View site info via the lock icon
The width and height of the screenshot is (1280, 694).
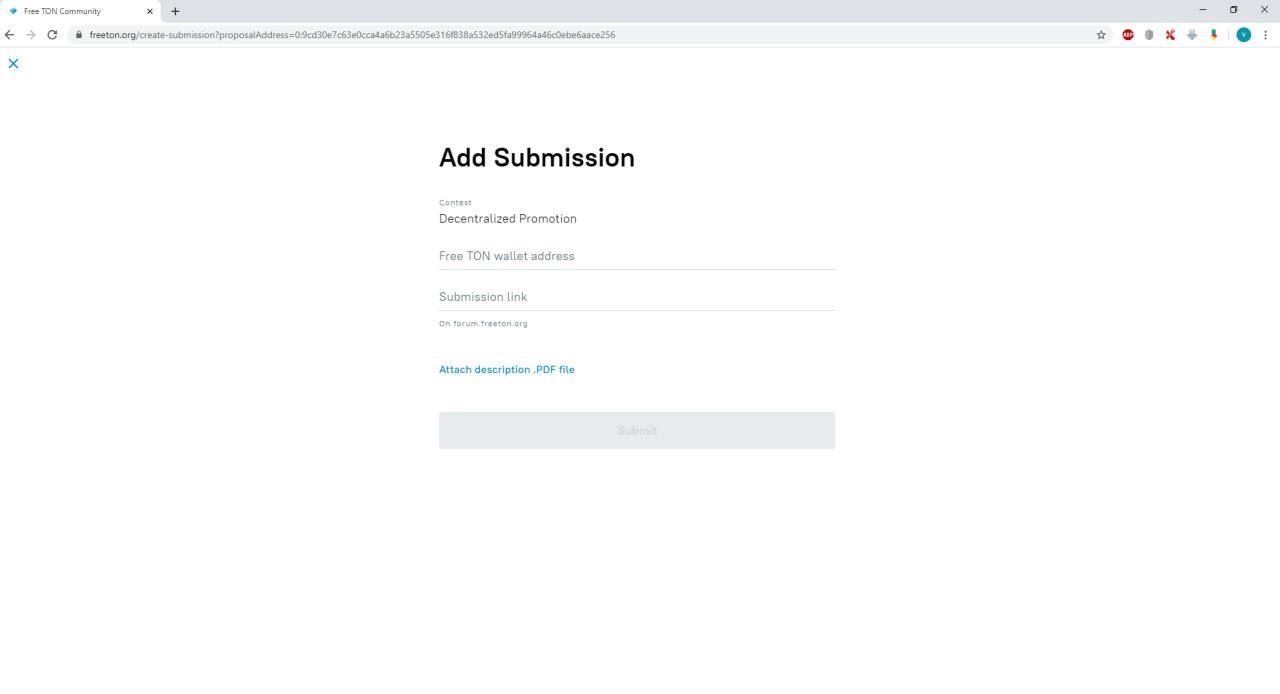point(78,35)
